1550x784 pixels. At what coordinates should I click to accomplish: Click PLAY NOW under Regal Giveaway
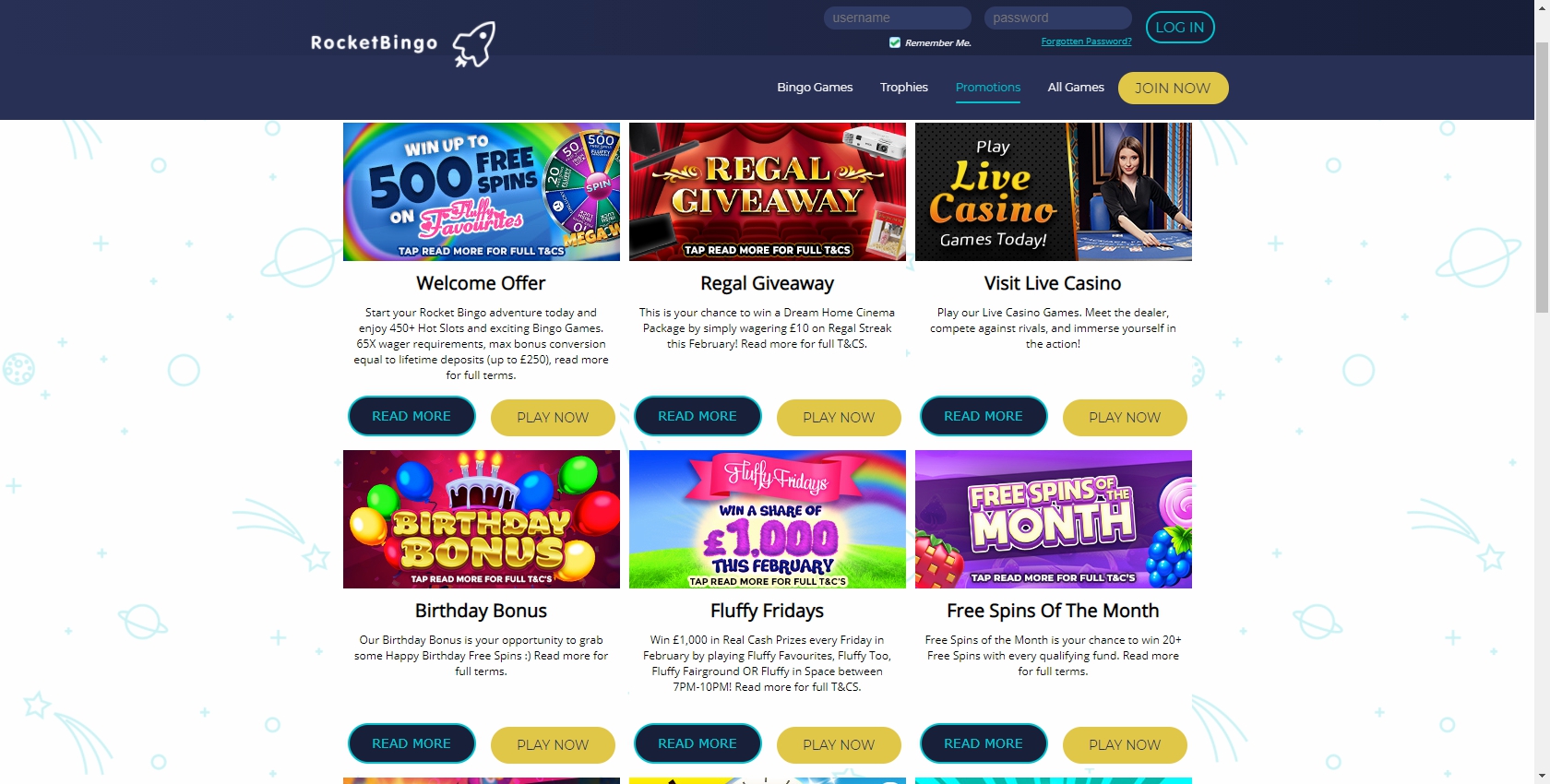839,418
